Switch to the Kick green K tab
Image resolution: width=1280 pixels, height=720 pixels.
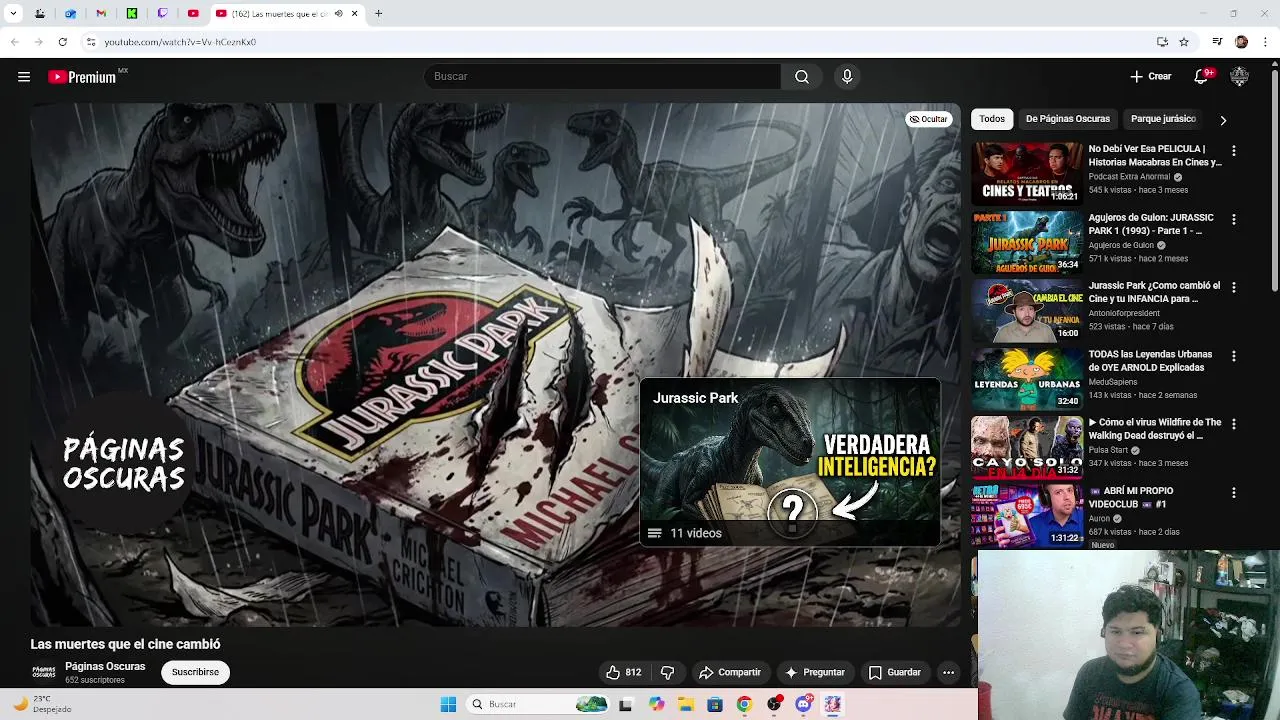pos(131,14)
